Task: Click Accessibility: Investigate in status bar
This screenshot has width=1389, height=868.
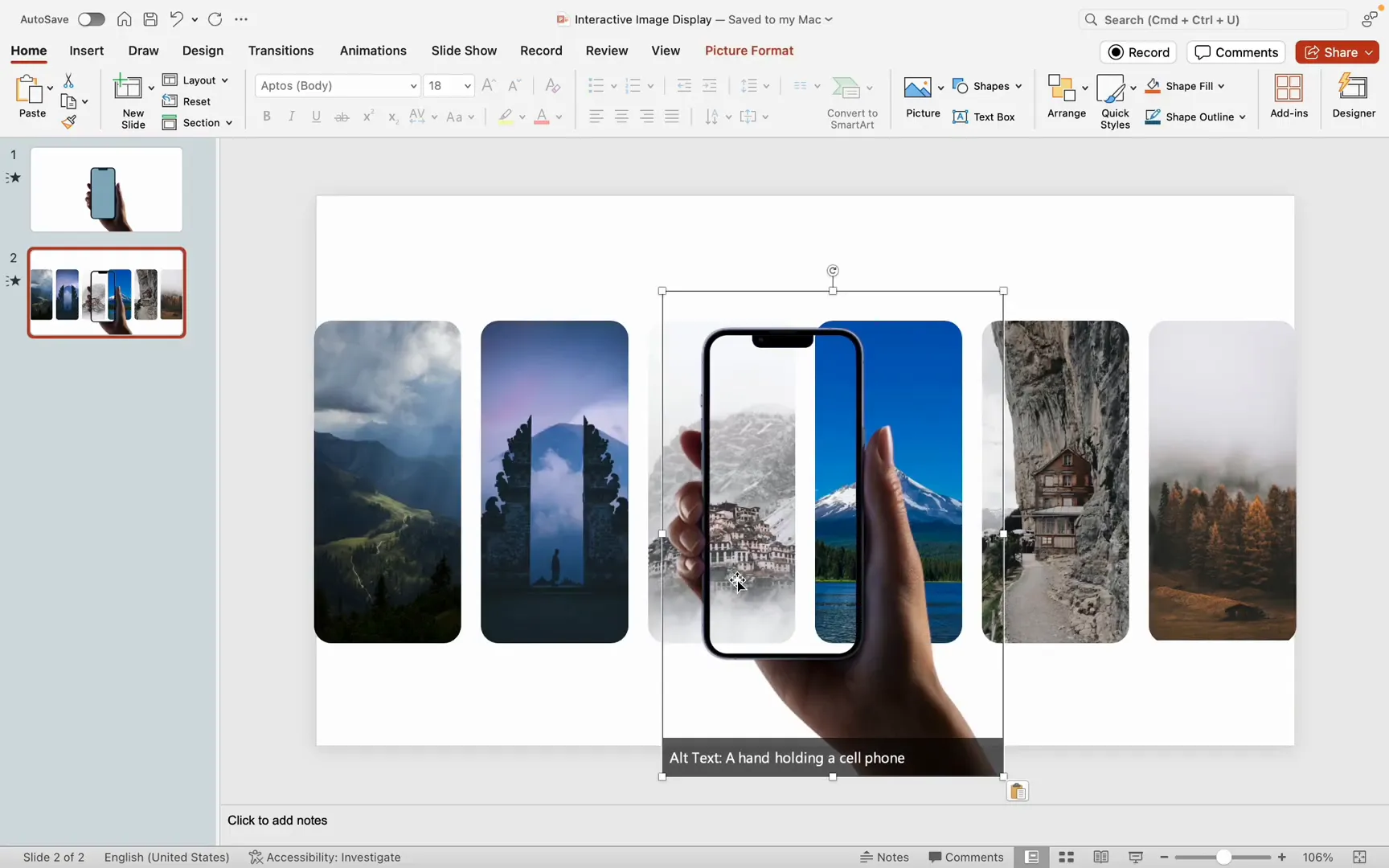Action: (325, 858)
